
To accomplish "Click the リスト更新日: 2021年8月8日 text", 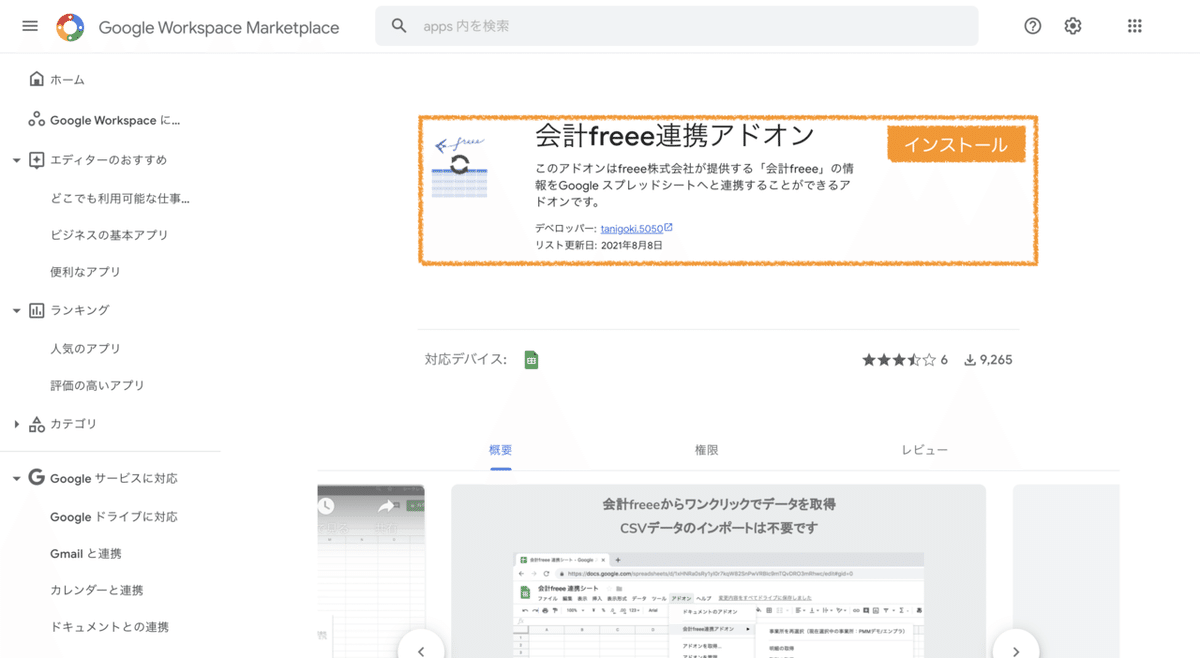I will (x=598, y=245).
